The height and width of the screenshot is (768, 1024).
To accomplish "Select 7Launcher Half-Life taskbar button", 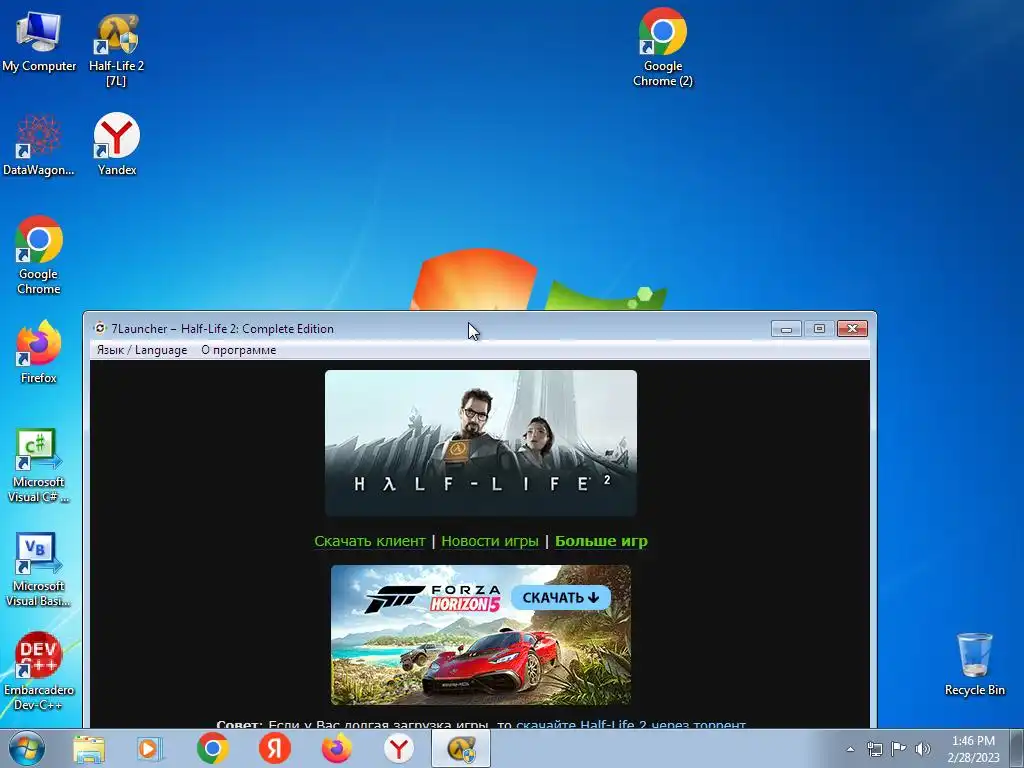I will point(460,748).
